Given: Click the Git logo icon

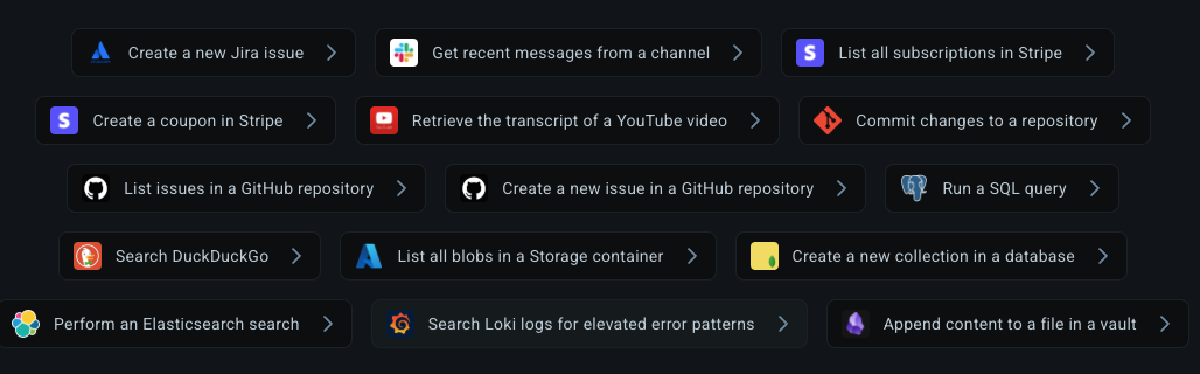Looking at the screenshot, I should coord(828,121).
